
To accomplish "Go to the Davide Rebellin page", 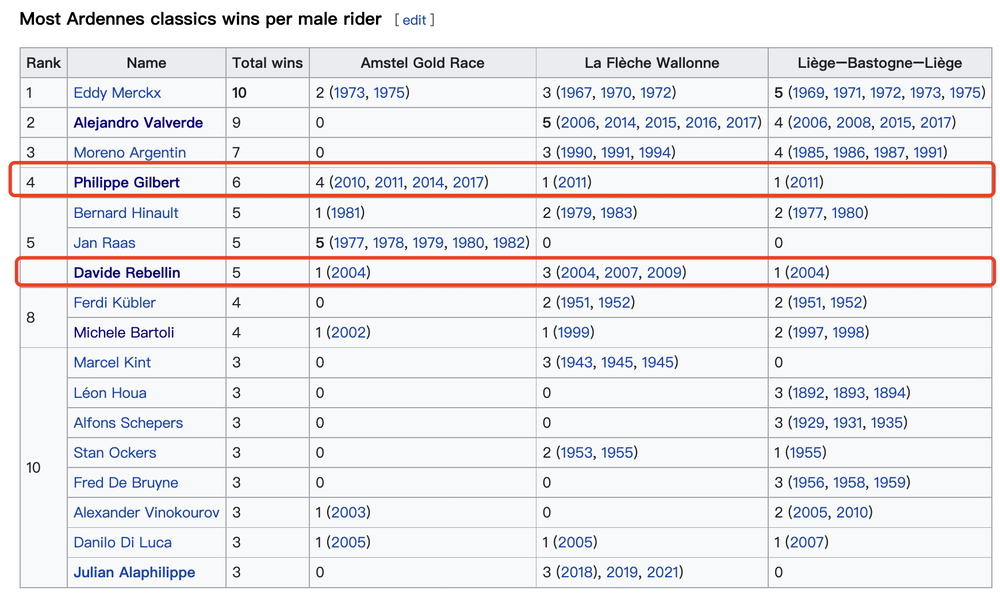I will pyautogui.click(x=126, y=272).
